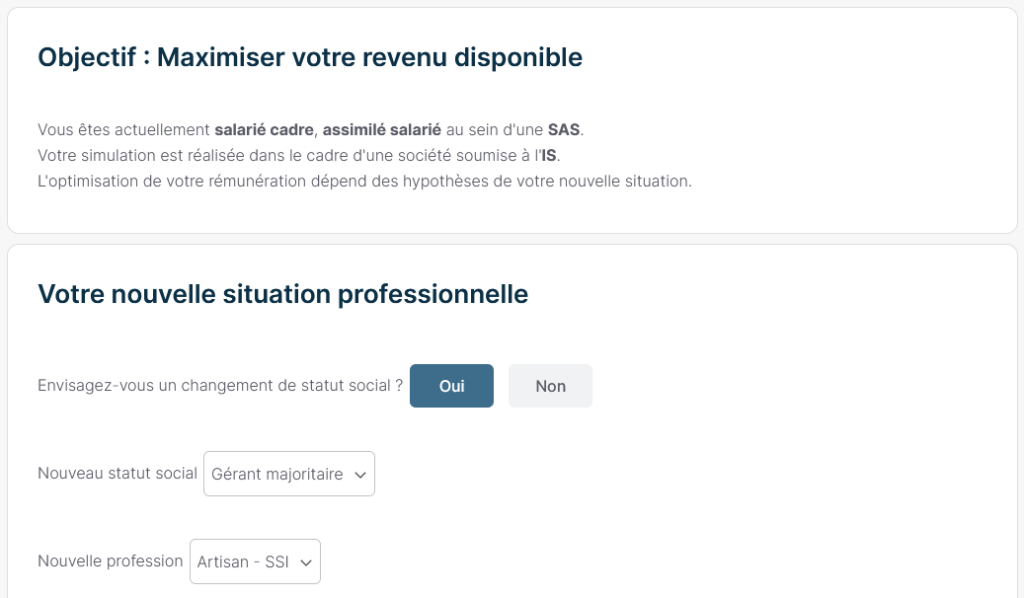This screenshot has height=598, width=1024.
Task: Click the bold IS text
Action: click(x=549, y=156)
